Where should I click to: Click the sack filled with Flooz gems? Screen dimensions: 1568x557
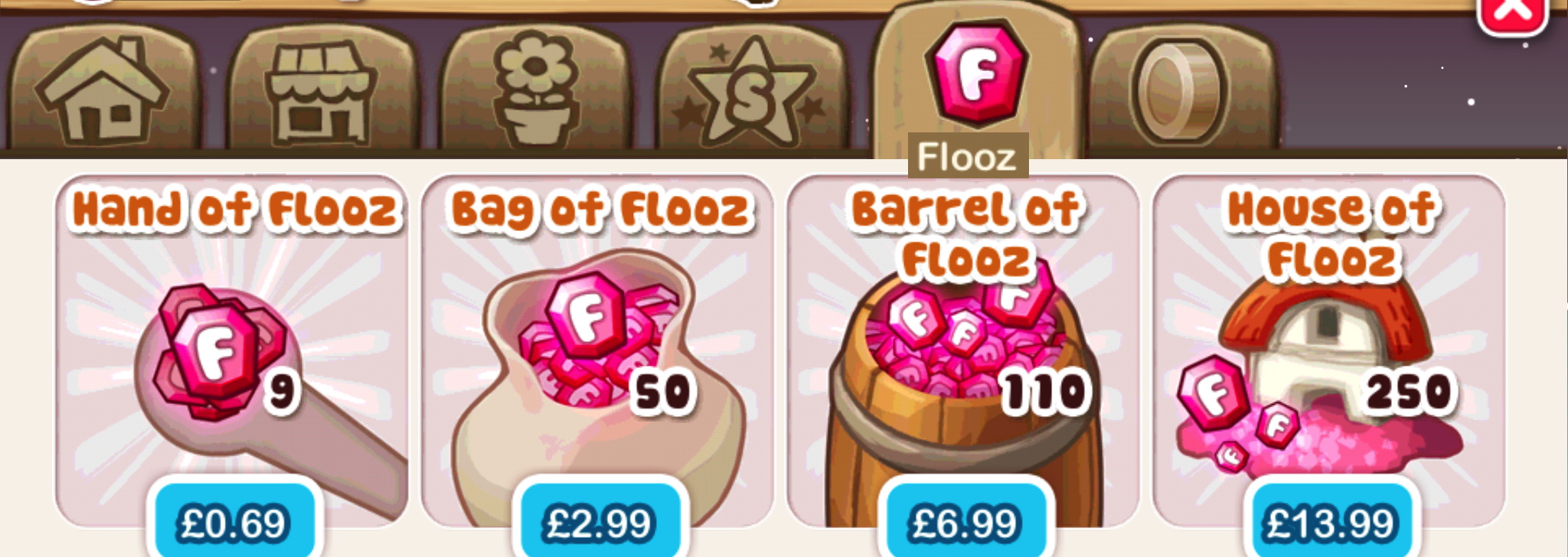point(597,375)
